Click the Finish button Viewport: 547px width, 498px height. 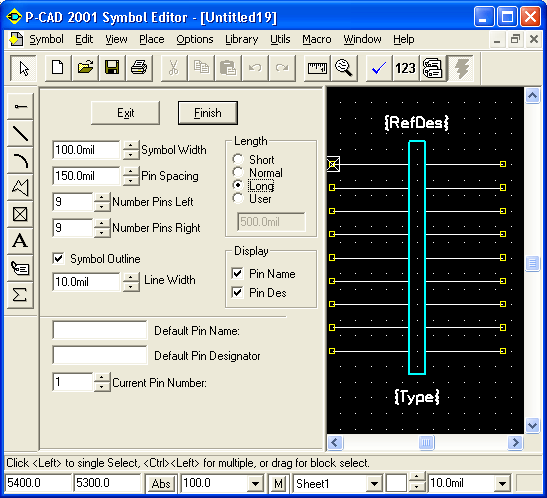click(208, 113)
